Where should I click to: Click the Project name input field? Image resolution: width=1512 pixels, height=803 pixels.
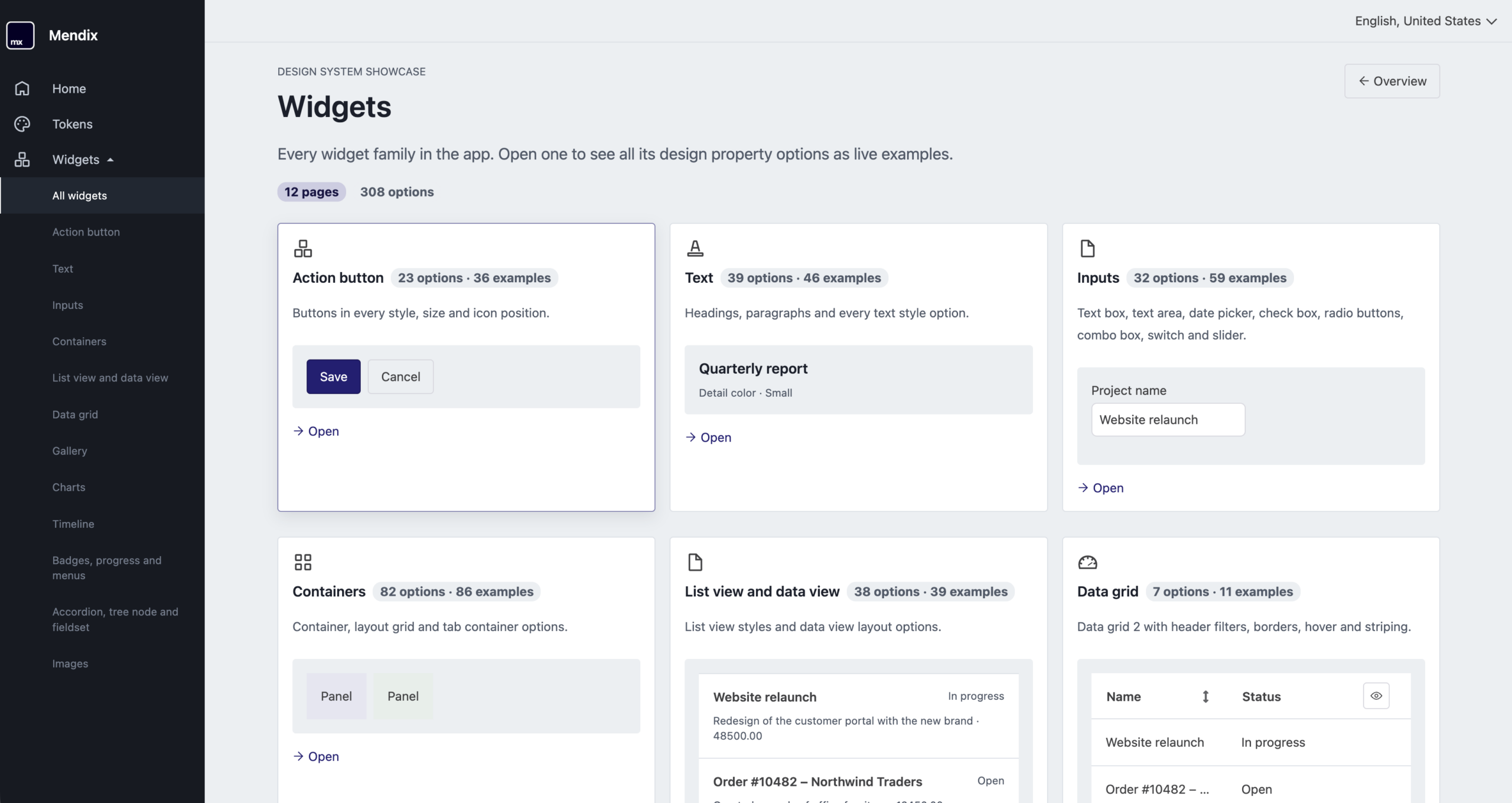(x=1168, y=420)
